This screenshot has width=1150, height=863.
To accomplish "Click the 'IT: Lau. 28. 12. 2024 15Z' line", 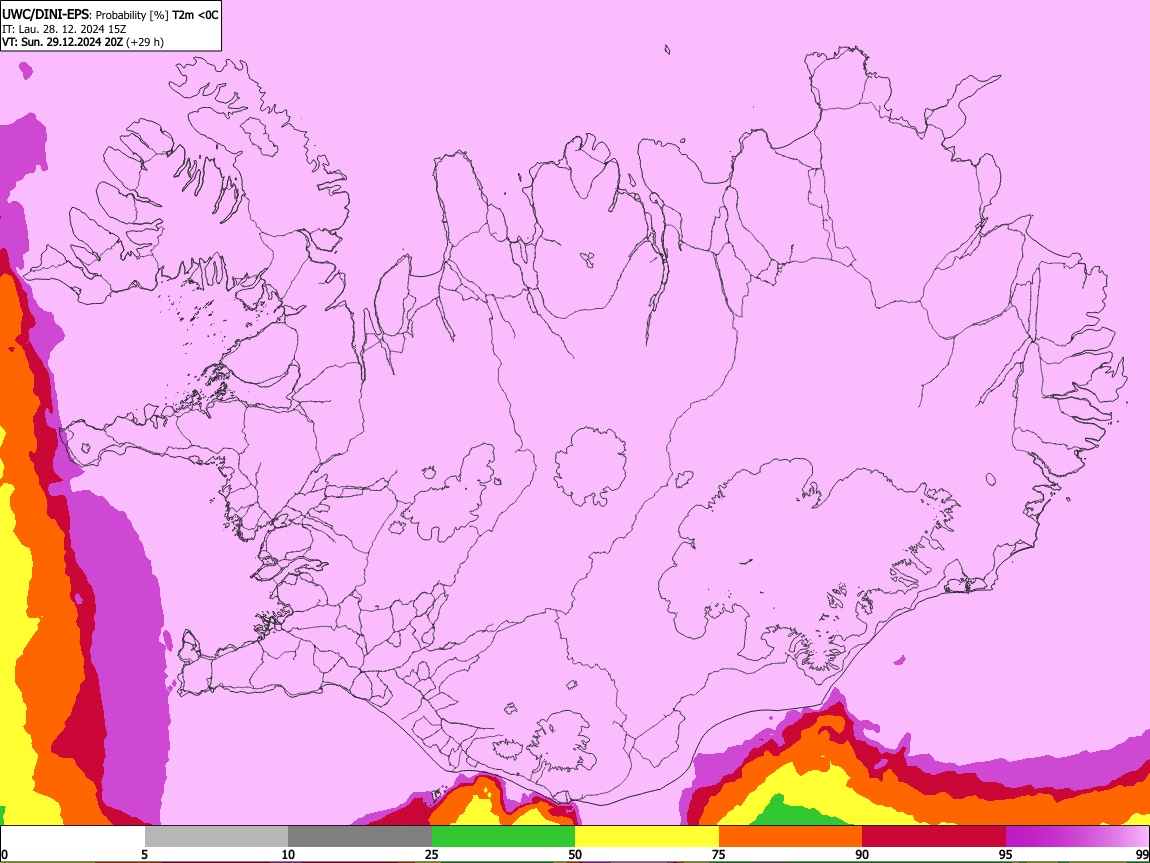I will point(64,29).
